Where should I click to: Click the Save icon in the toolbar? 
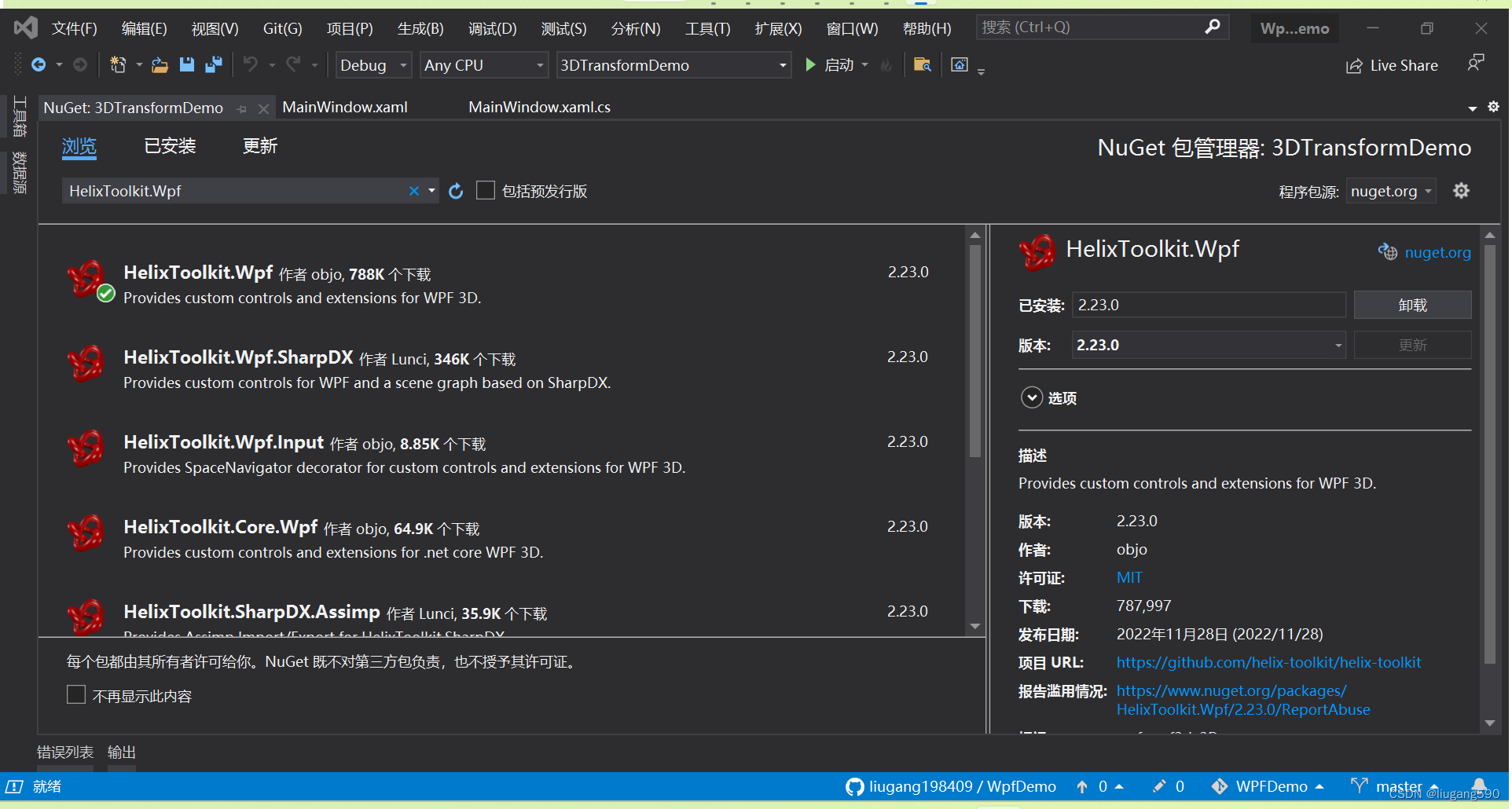(186, 65)
